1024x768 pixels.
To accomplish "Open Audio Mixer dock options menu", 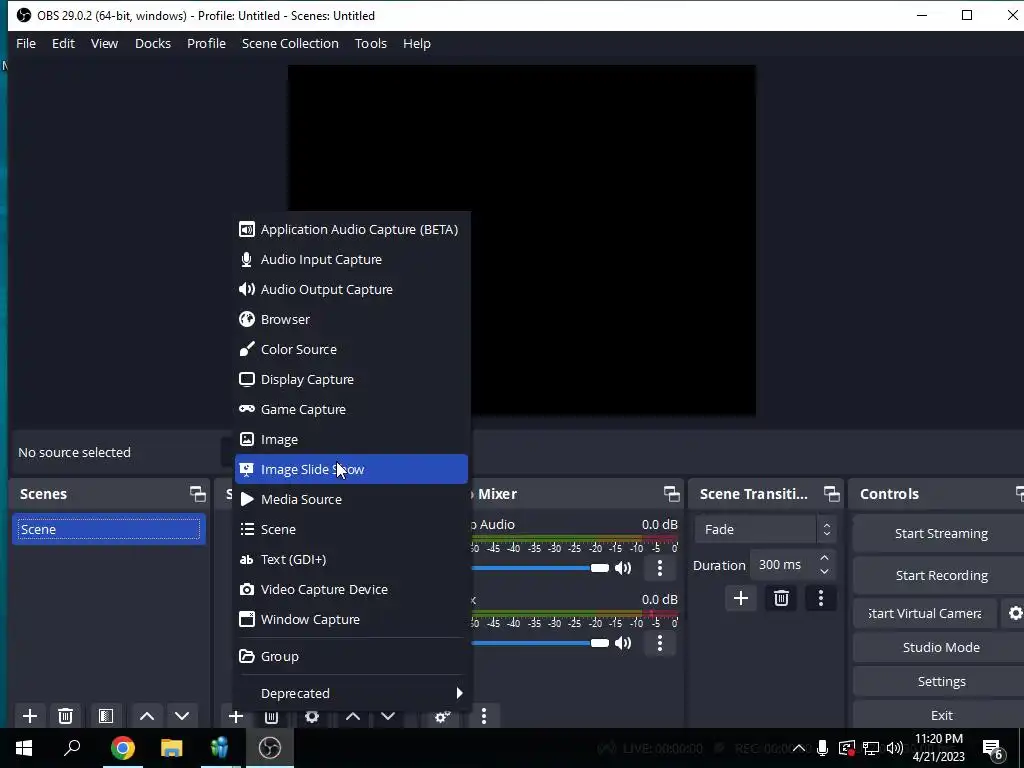I will click(484, 716).
